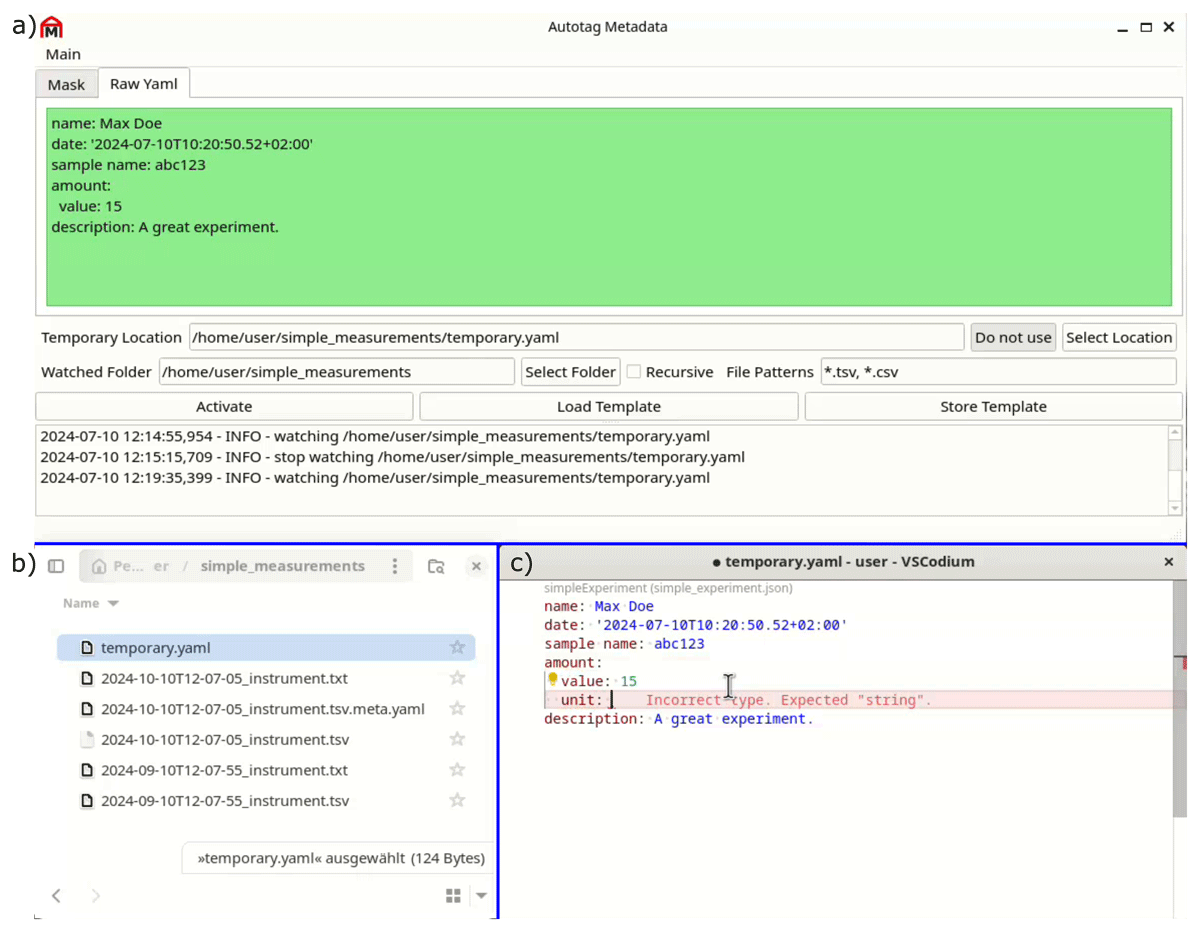Viewport: 1200px width, 932px height.
Task: Switch to the Mask tab
Action: [66, 85]
